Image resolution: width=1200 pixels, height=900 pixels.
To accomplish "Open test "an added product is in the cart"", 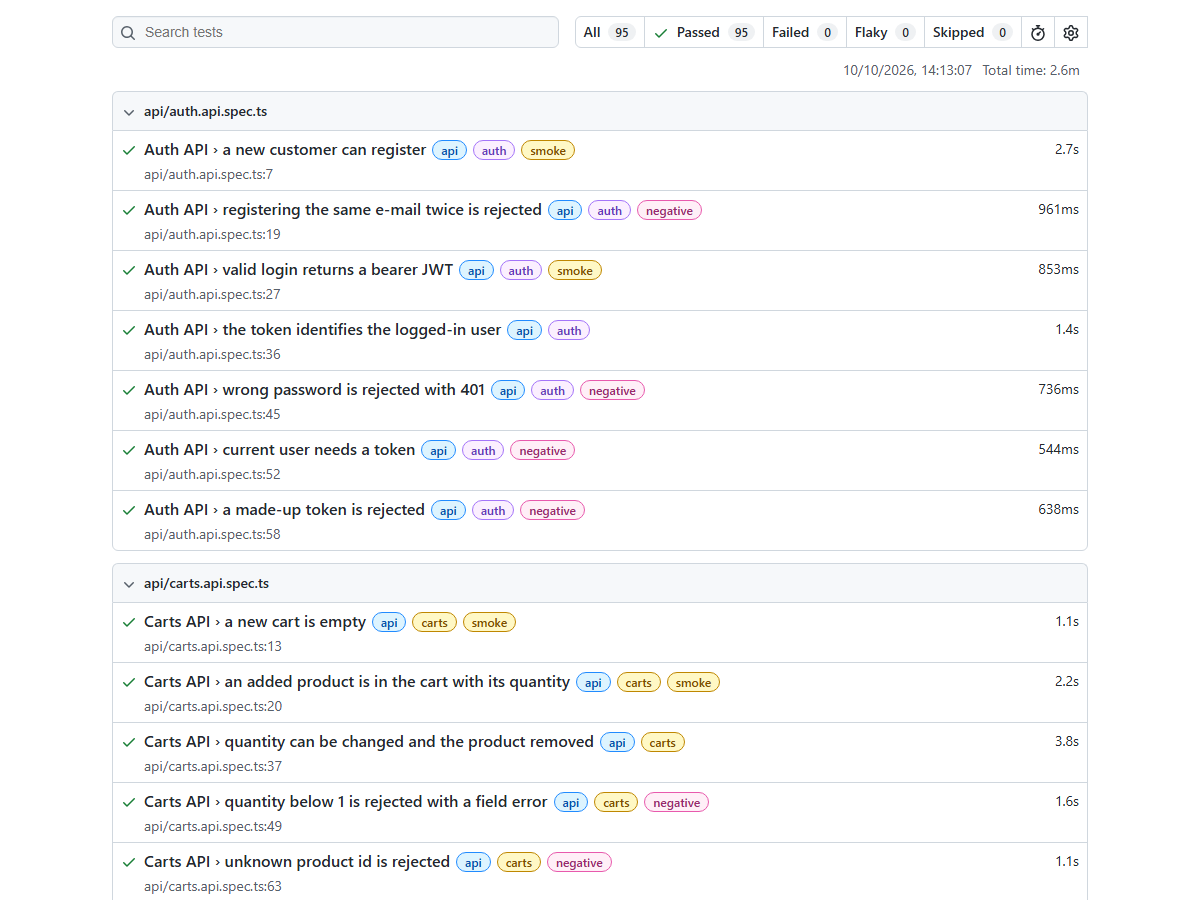I will [357, 682].
